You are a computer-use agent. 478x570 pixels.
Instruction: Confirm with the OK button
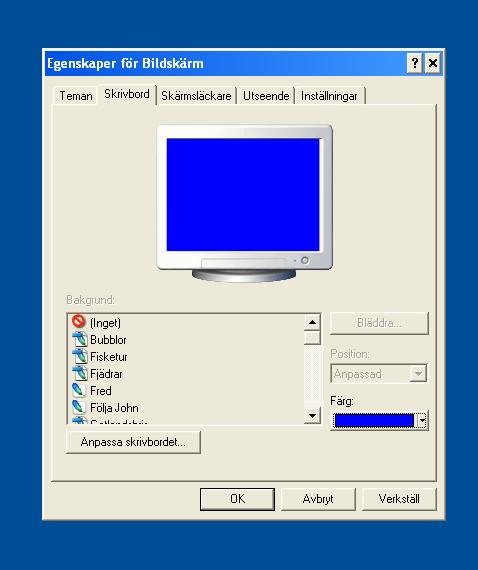tap(237, 499)
